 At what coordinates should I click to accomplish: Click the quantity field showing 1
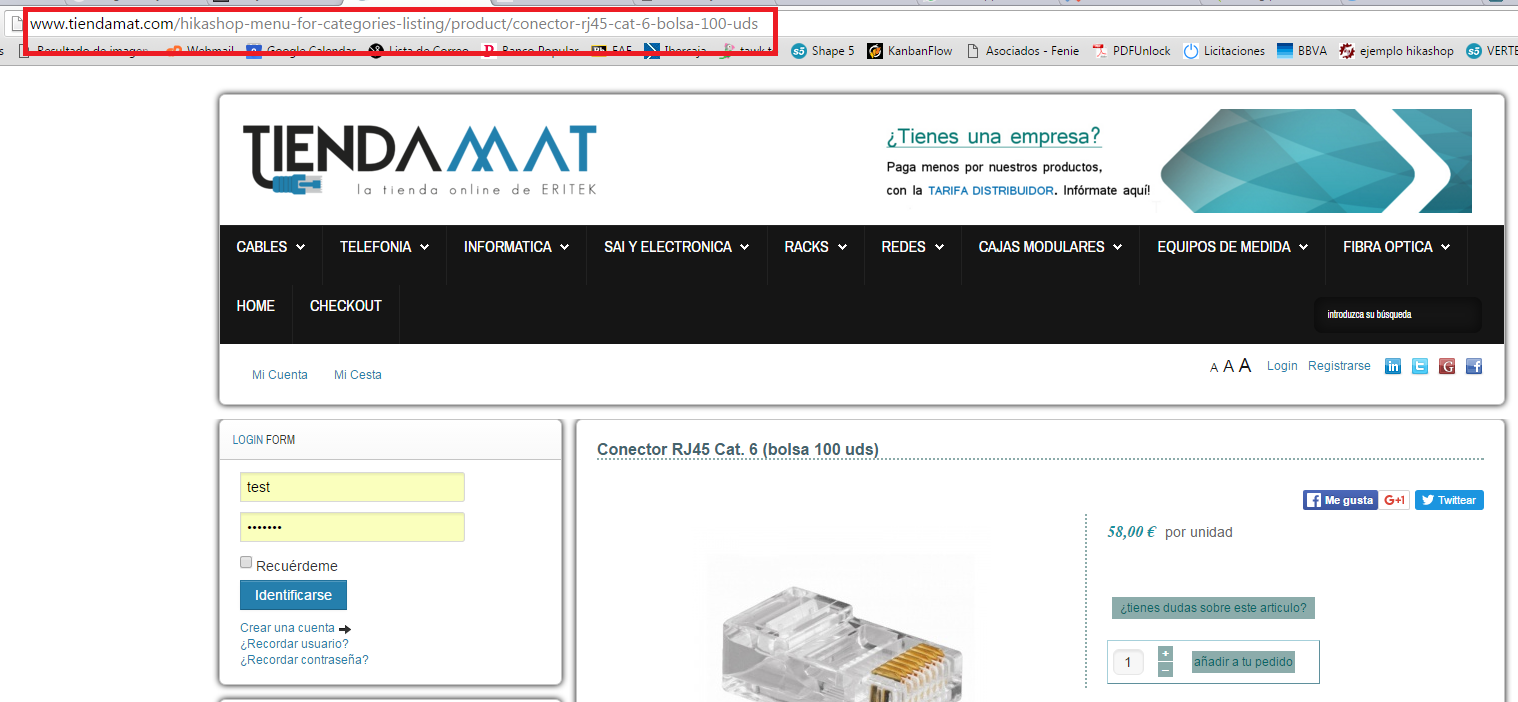[x=1129, y=662]
